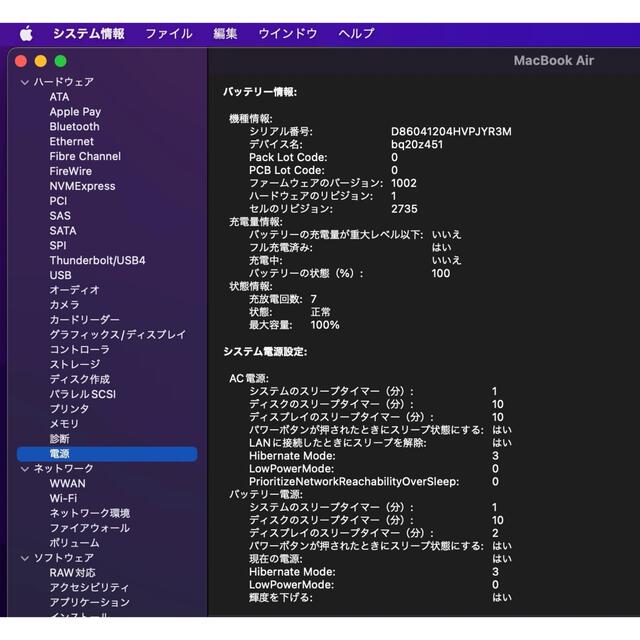Viewport: 640px width, 640px height.
Task: Collapse the ハードウェア section
Action: pos(25,82)
